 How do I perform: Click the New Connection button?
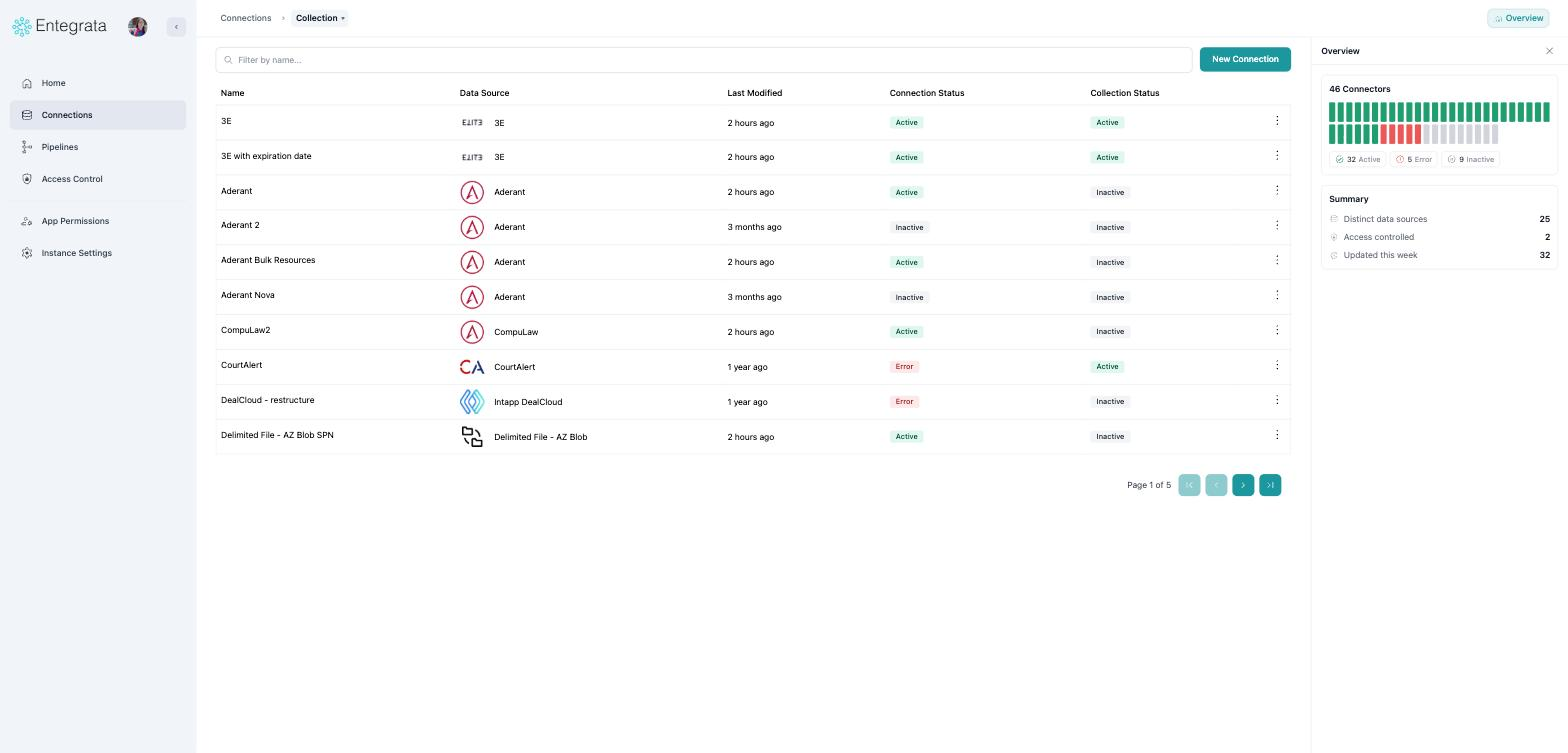point(1245,59)
